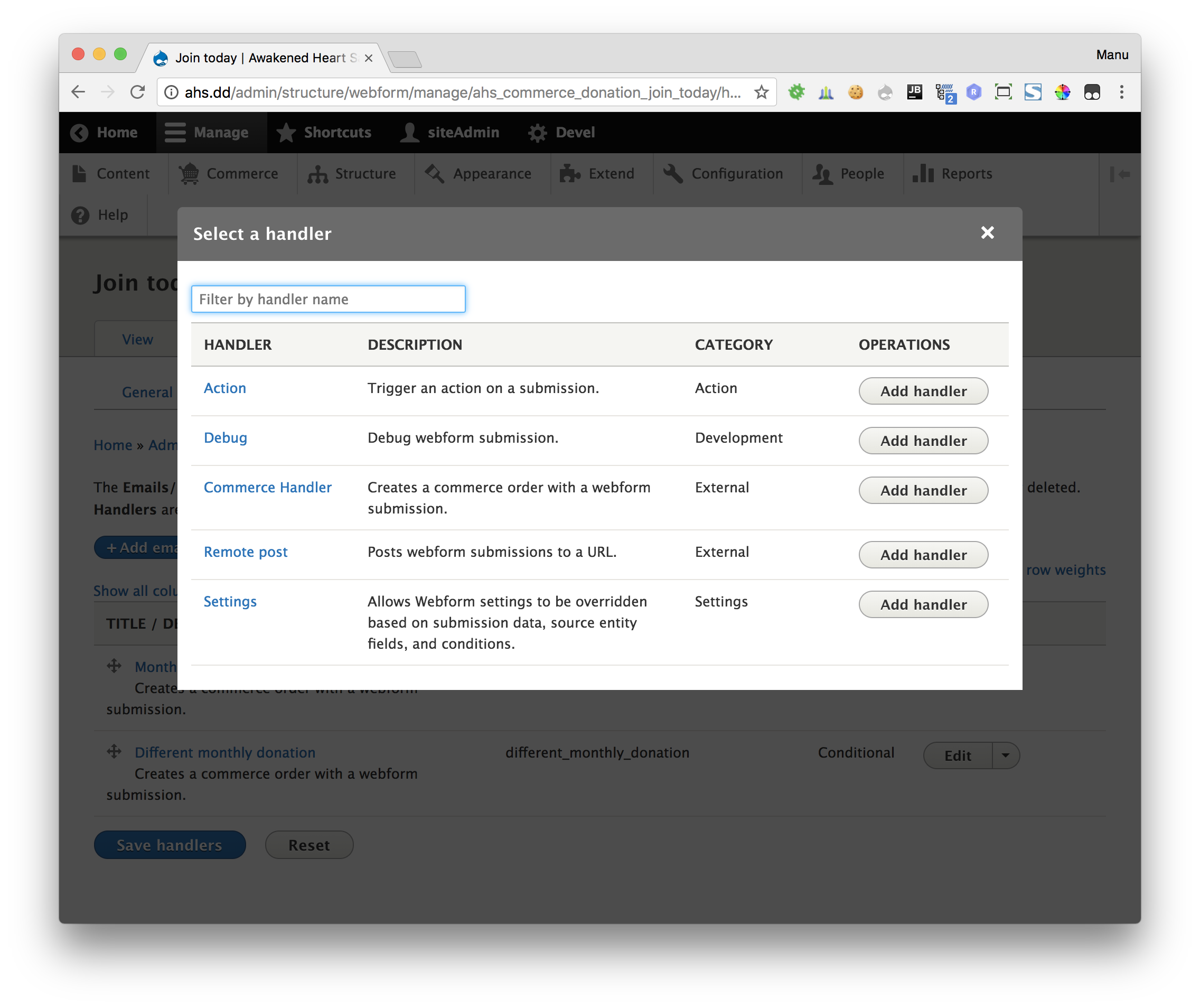Click the color wheel extension icon
Image resolution: width=1200 pixels, height=1008 pixels.
point(1062,92)
